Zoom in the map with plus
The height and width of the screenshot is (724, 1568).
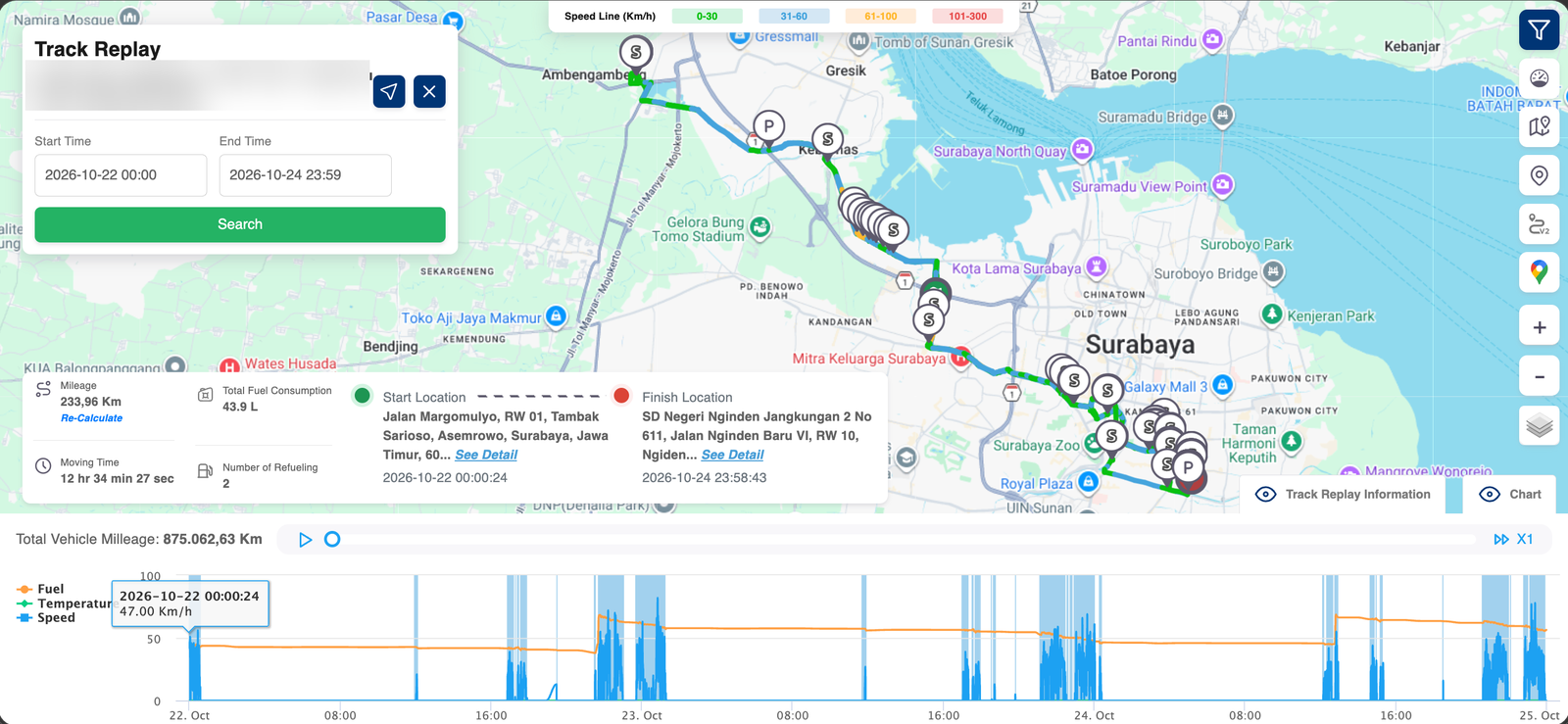pos(1539,327)
